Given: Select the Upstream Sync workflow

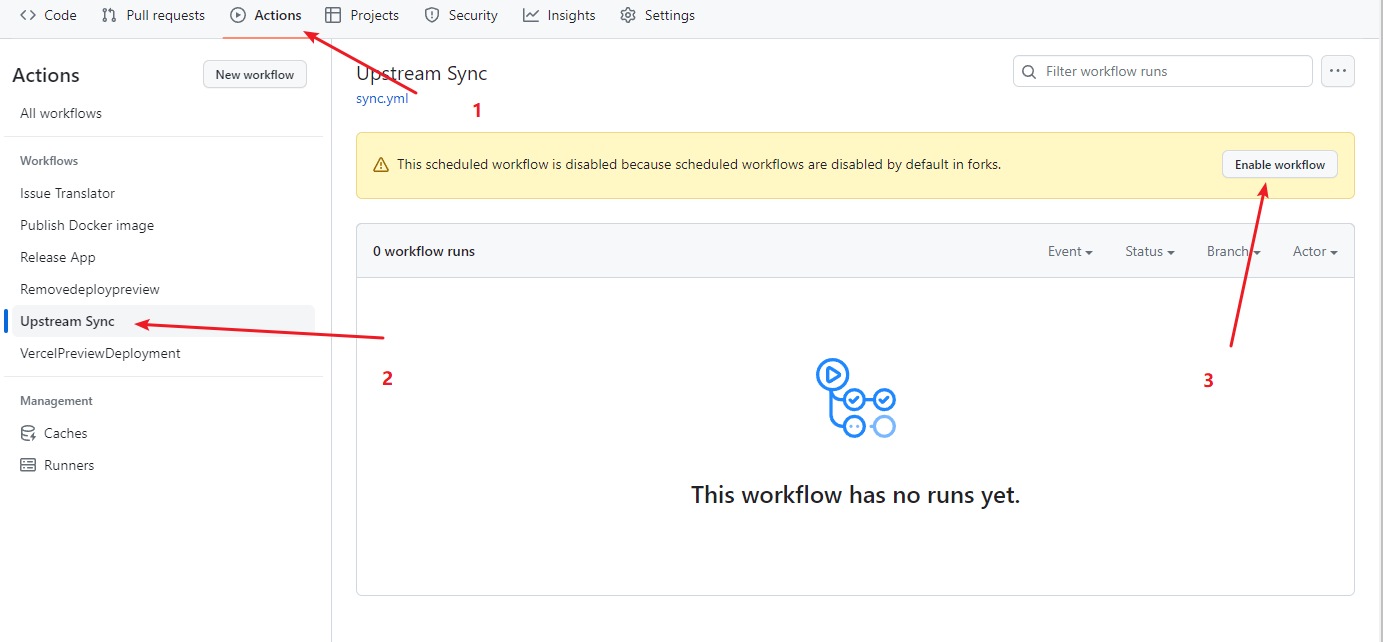Looking at the screenshot, I should point(67,321).
